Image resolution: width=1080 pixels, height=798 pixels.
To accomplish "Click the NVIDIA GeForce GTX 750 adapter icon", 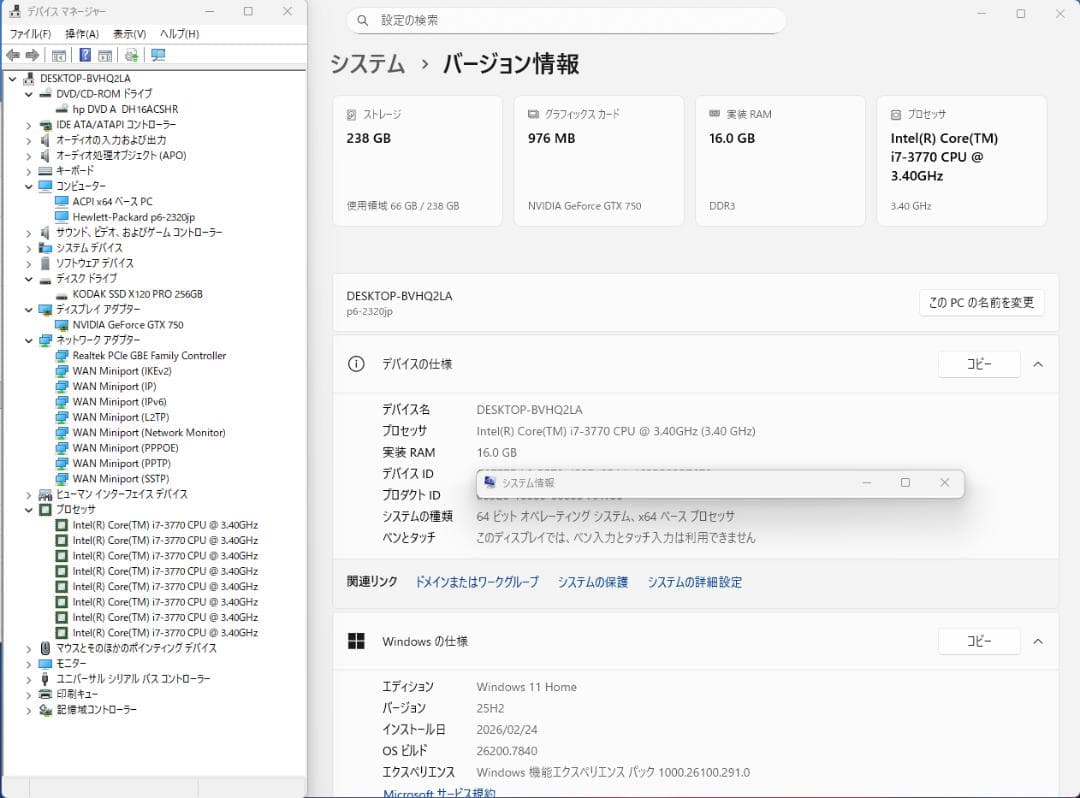I will point(61,325).
